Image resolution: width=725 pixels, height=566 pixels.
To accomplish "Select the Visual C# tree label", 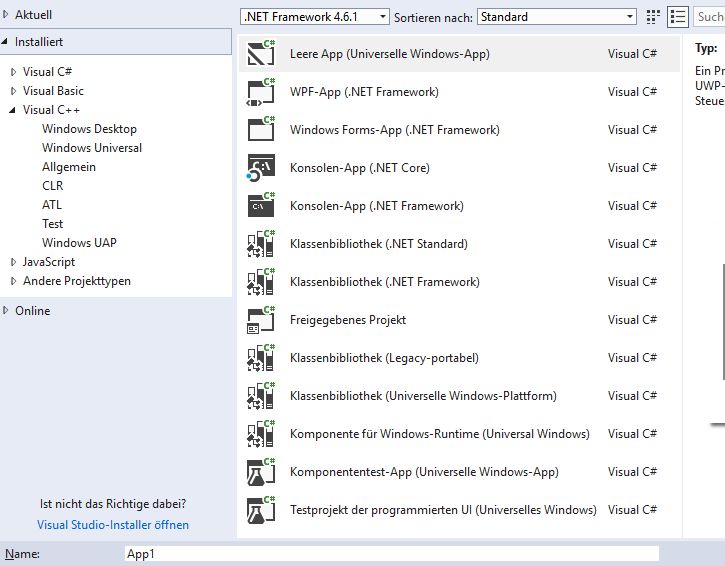I will click(48, 72).
